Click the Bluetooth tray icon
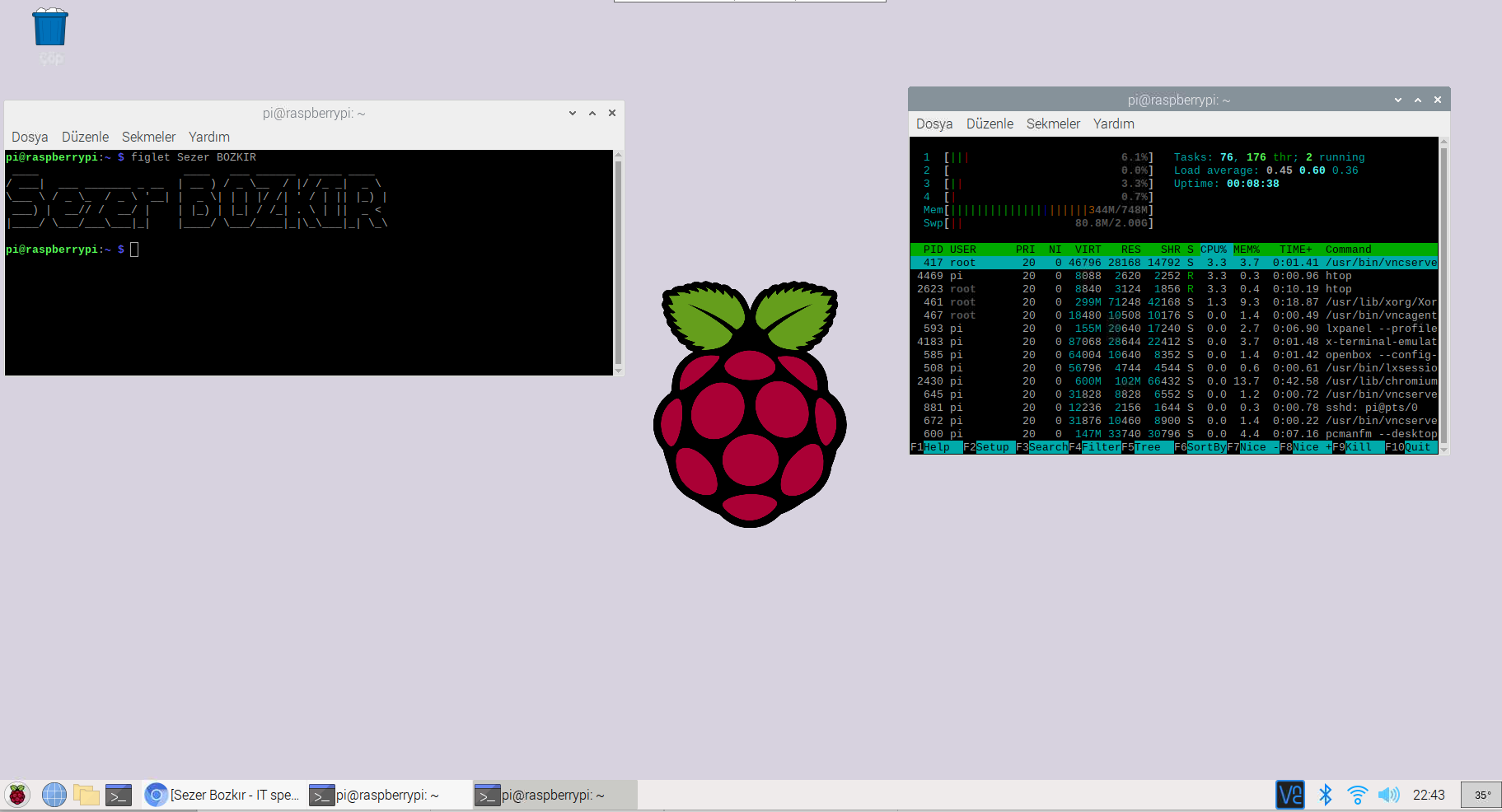The height and width of the screenshot is (812, 1502). point(1325,795)
